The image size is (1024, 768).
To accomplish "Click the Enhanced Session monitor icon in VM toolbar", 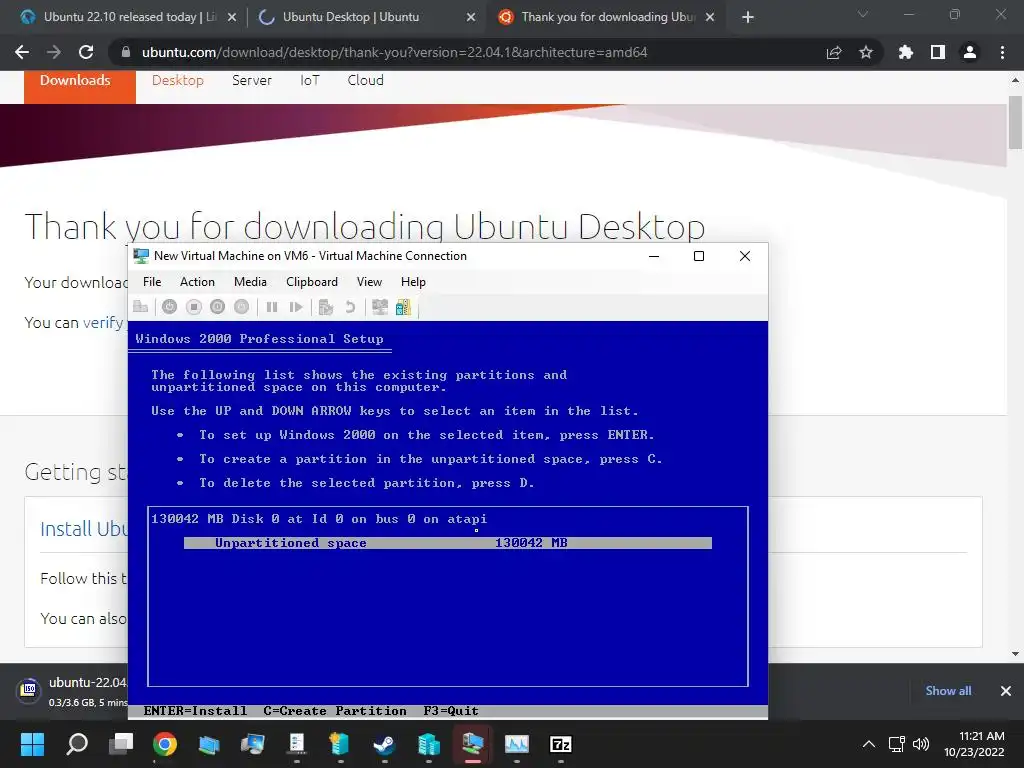I will 379,307.
